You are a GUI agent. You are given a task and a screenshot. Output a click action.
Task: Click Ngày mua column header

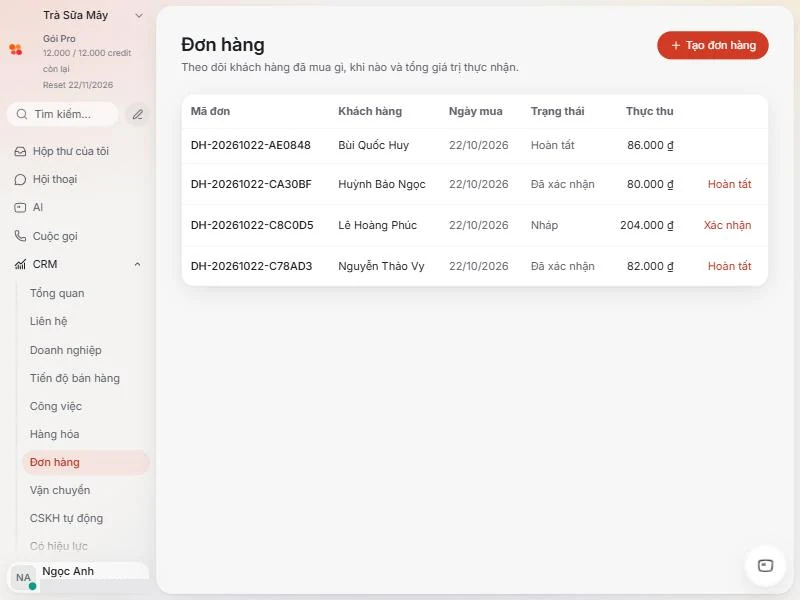(x=476, y=111)
